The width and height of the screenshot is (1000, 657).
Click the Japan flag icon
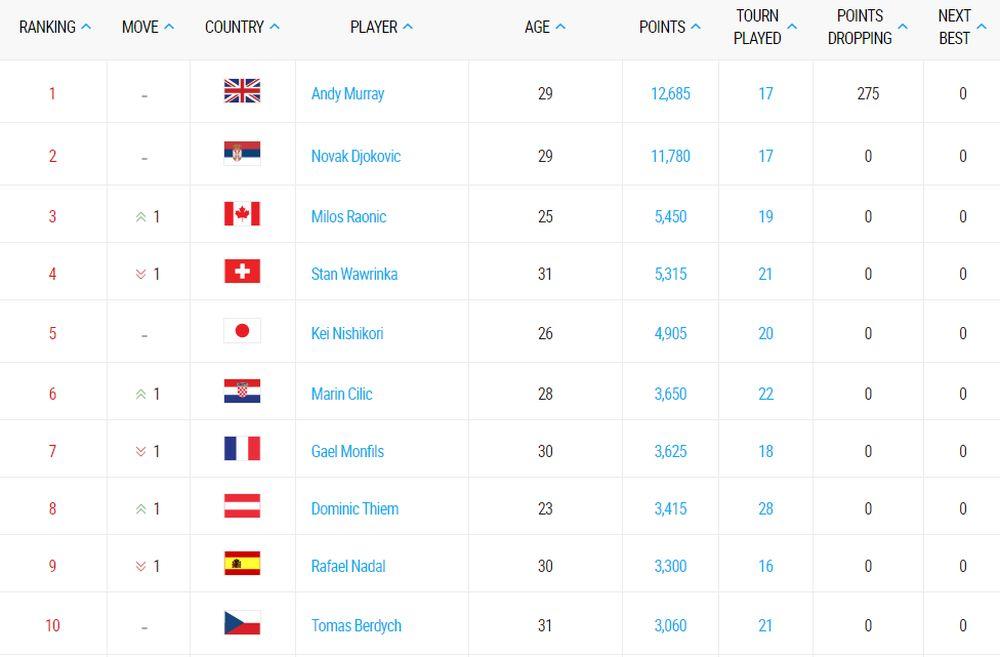(x=242, y=331)
